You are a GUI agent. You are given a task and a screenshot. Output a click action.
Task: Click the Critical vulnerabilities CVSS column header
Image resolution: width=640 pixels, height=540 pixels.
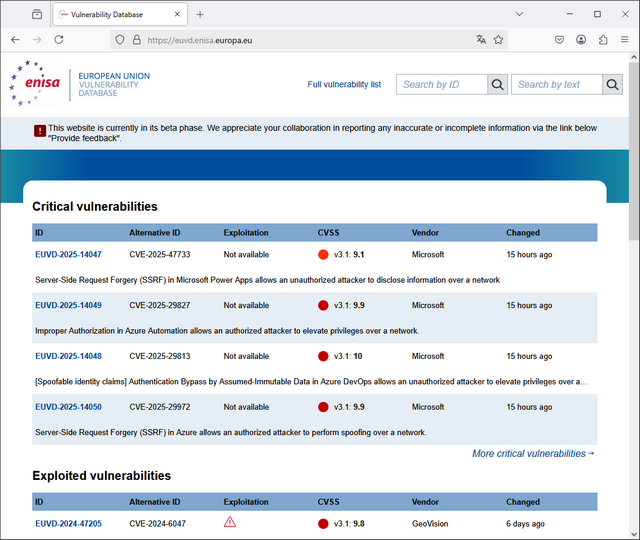pos(328,233)
